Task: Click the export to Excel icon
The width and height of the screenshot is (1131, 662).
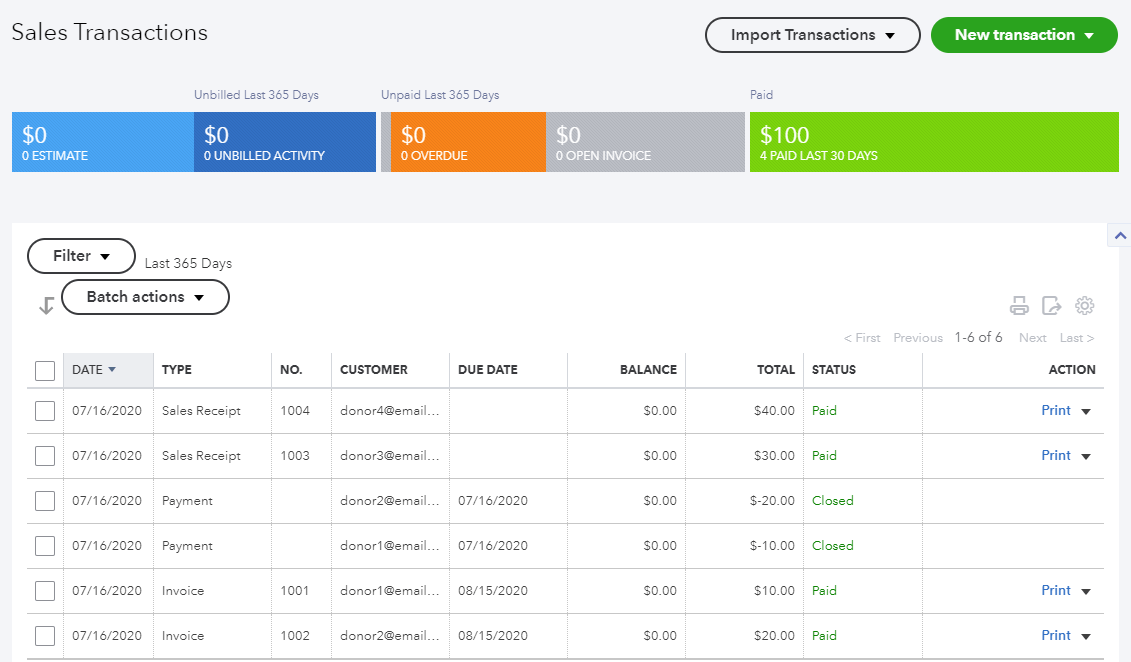Action: [x=1051, y=306]
